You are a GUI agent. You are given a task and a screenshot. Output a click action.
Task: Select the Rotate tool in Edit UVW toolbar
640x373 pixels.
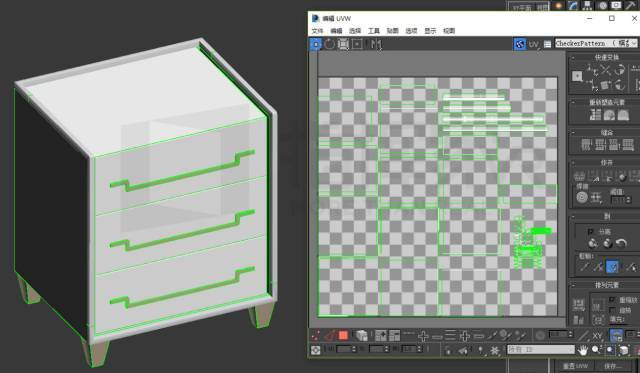point(329,44)
